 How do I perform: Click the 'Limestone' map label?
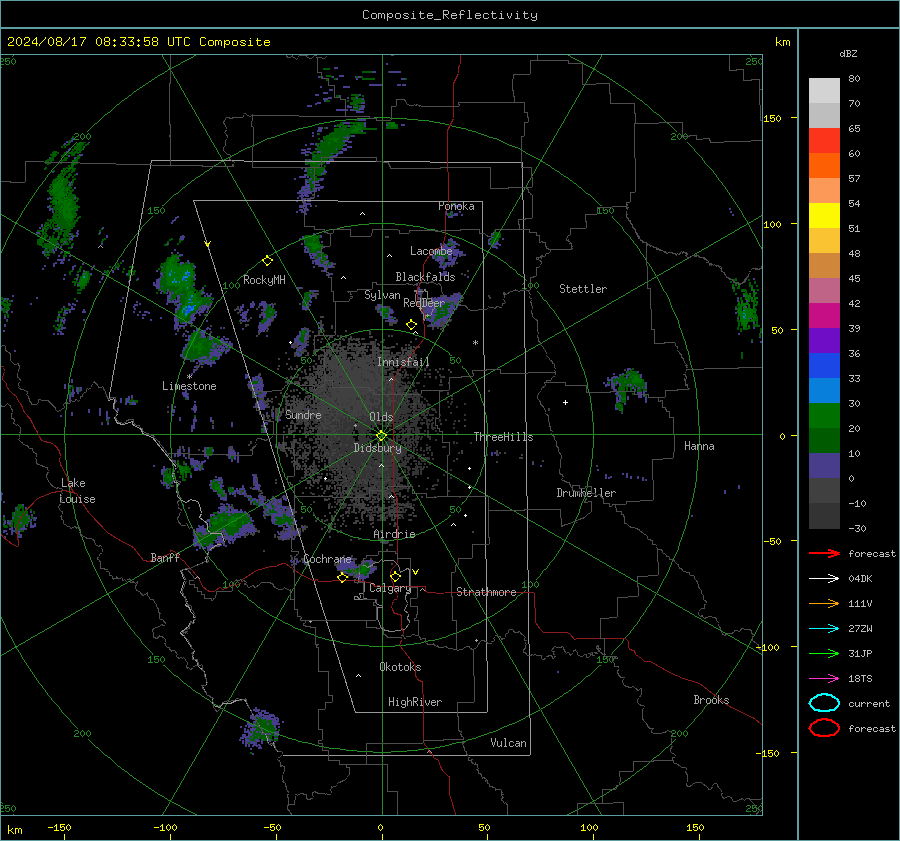189,386
